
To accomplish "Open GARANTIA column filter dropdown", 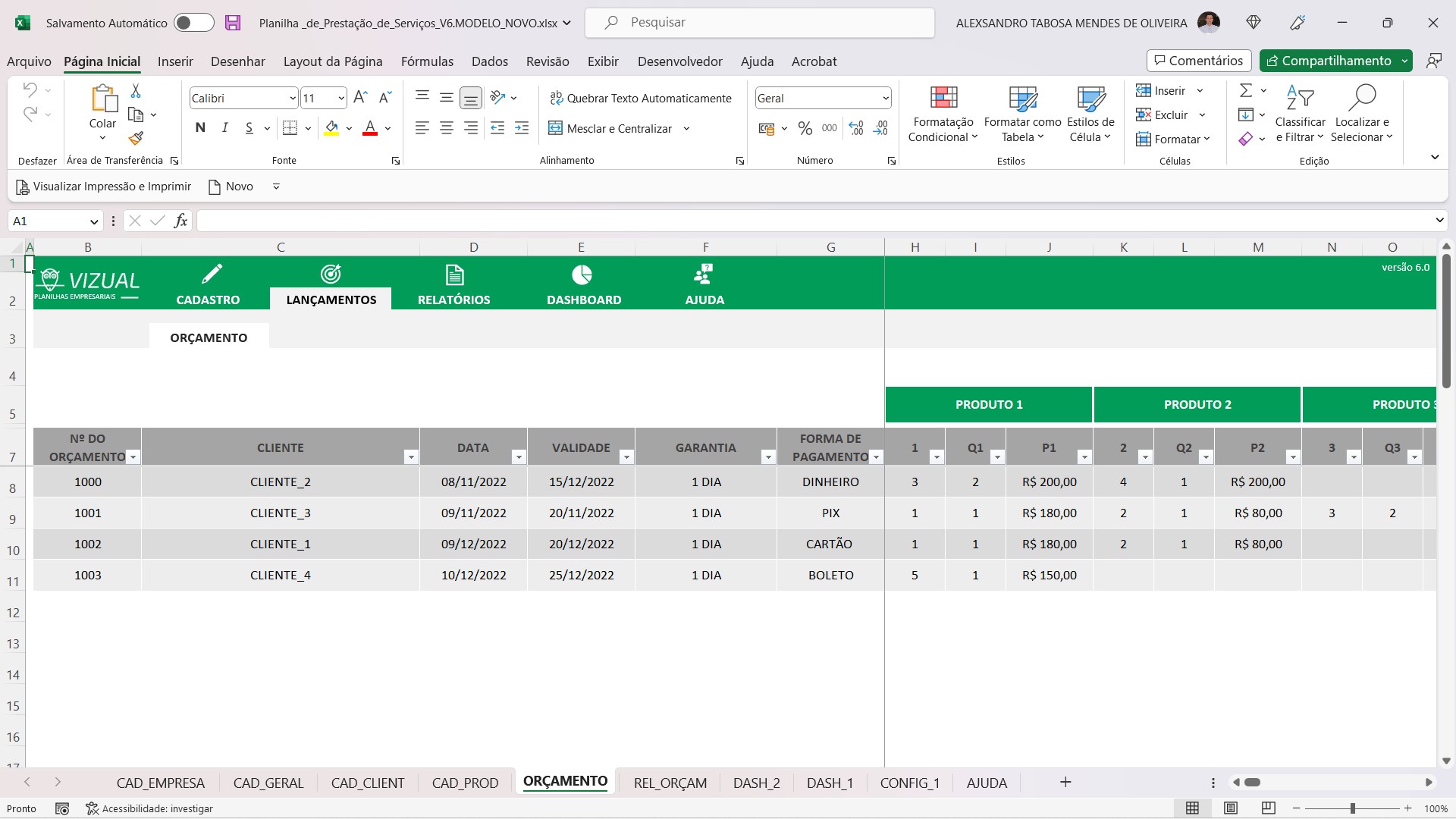I will (768, 457).
